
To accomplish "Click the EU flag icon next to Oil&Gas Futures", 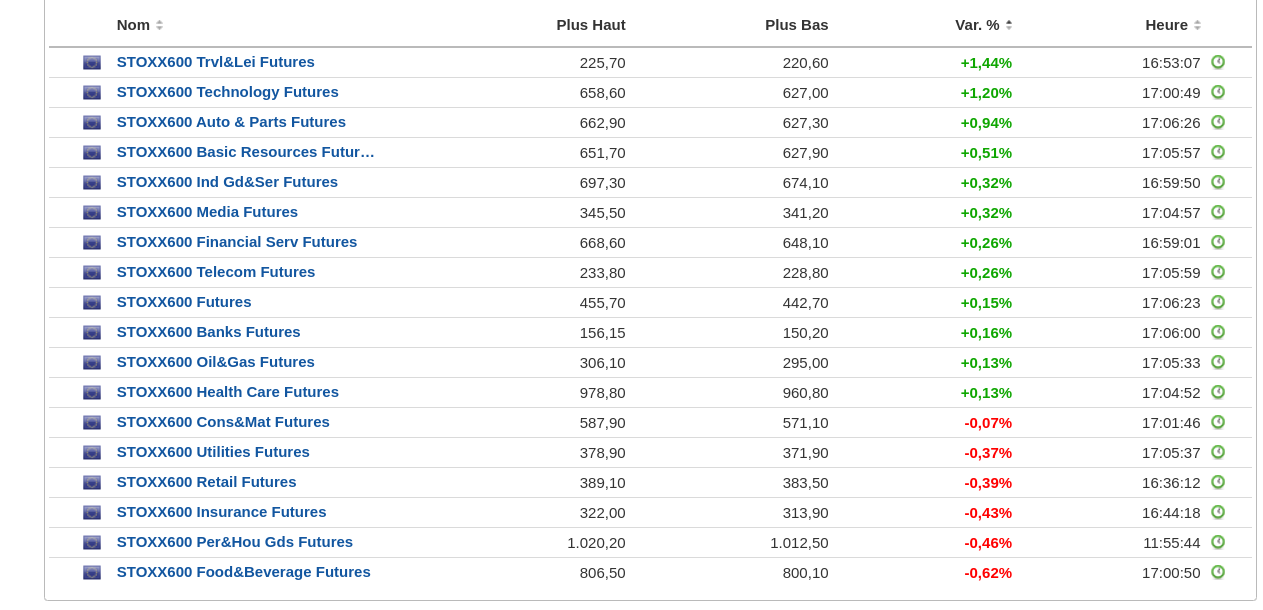I will [92, 363].
